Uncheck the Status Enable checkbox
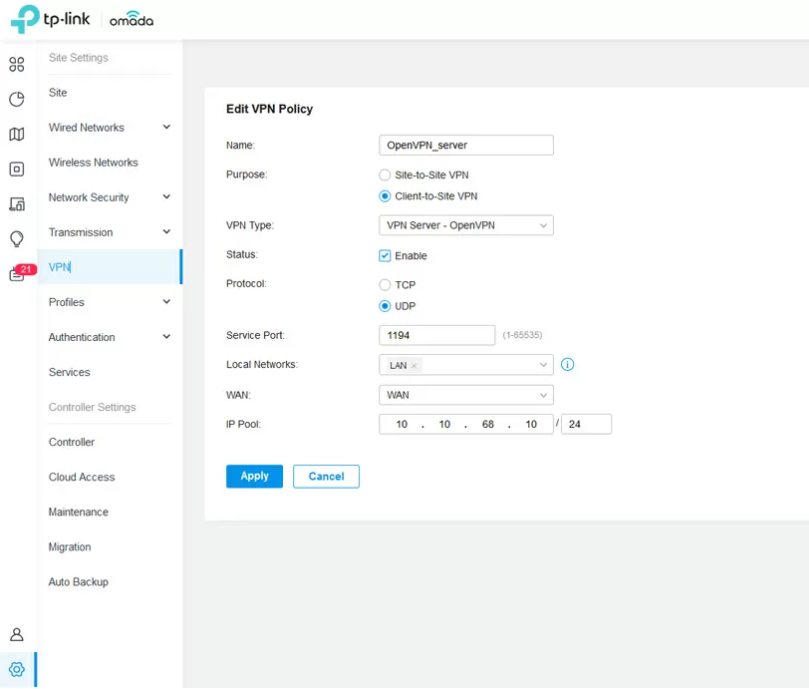Viewport: 809px width, 689px height. (x=385, y=256)
